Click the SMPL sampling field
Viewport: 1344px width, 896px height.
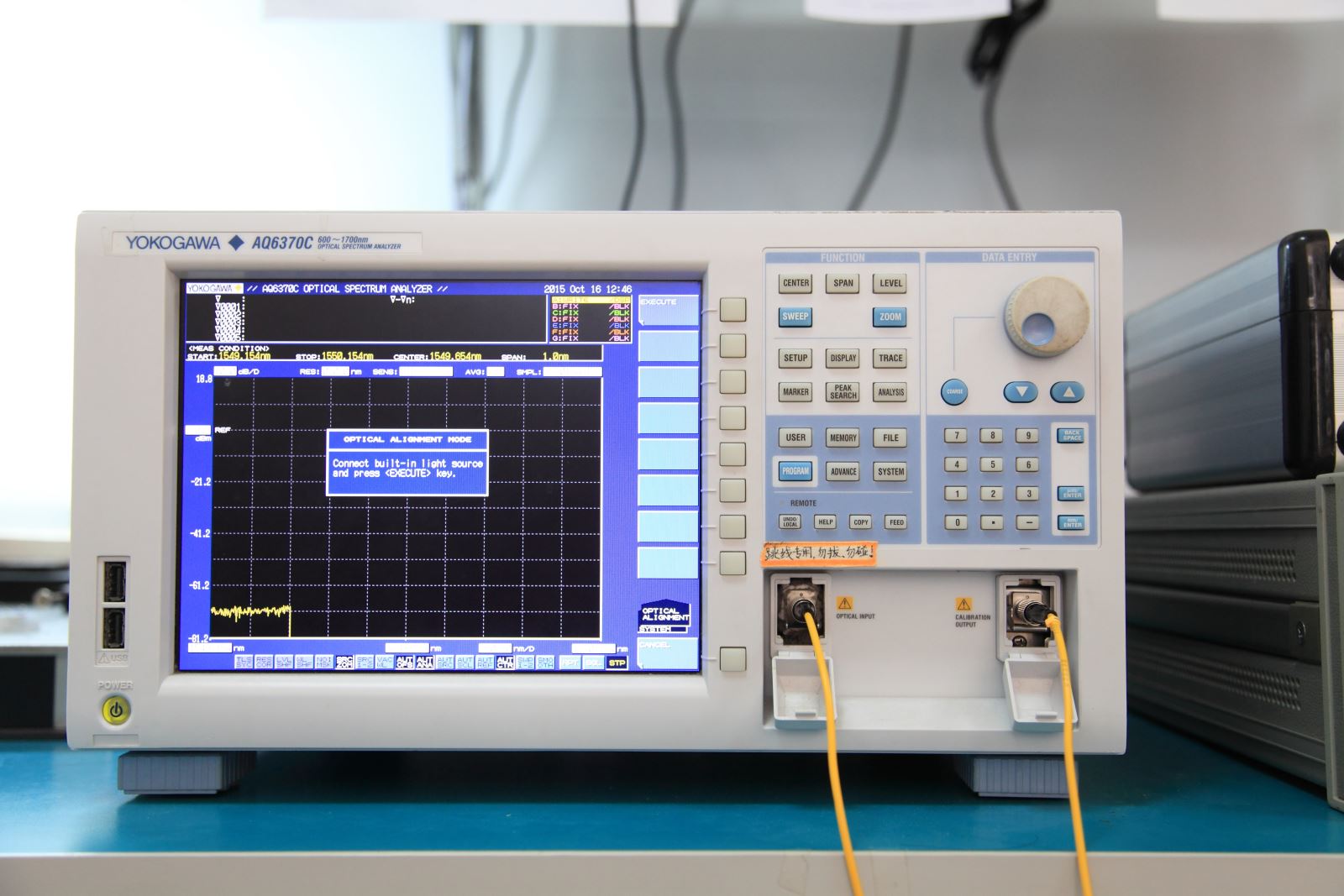click(572, 371)
